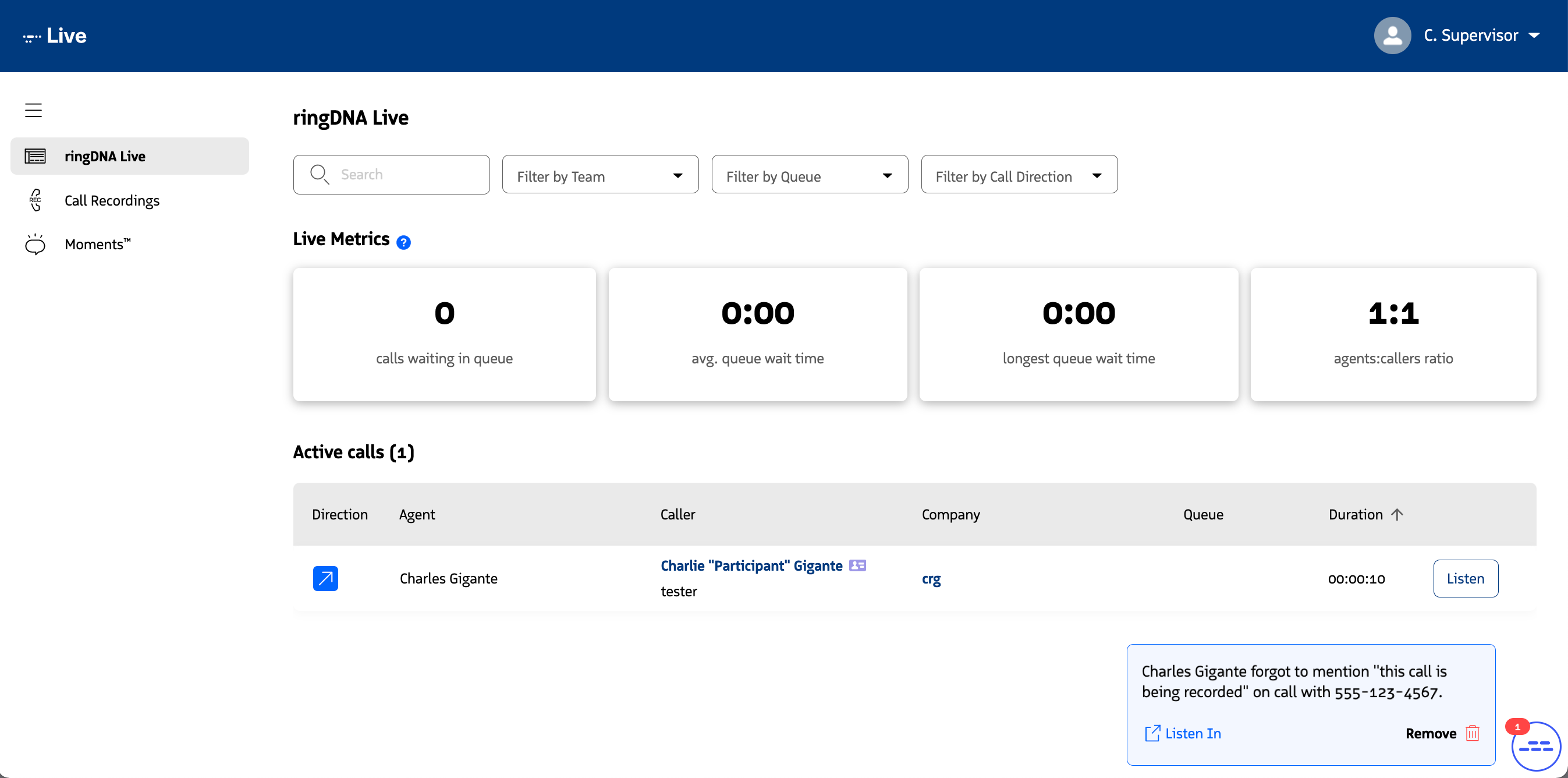The image size is (1568, 778).
Task: Sort by Direction column header
Action: click(x=340, y=514)
